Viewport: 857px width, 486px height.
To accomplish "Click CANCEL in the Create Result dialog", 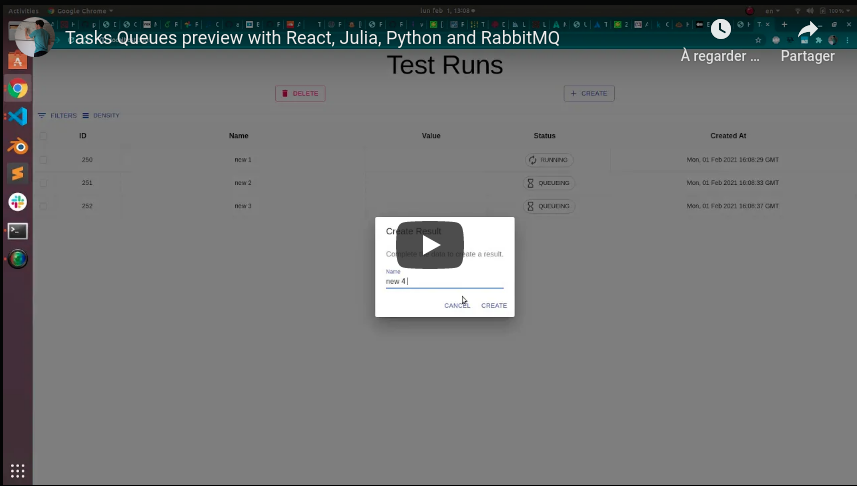I will tap(457, 306).
